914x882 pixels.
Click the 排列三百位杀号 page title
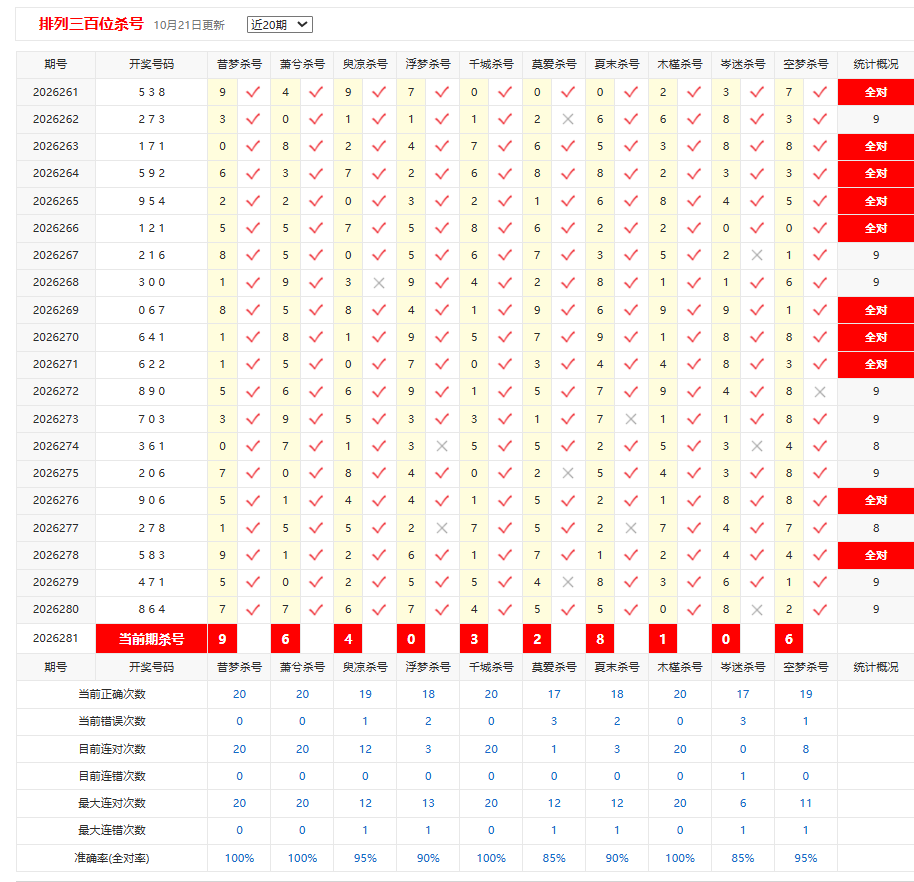pyautogui.click(x=91, y=24)
